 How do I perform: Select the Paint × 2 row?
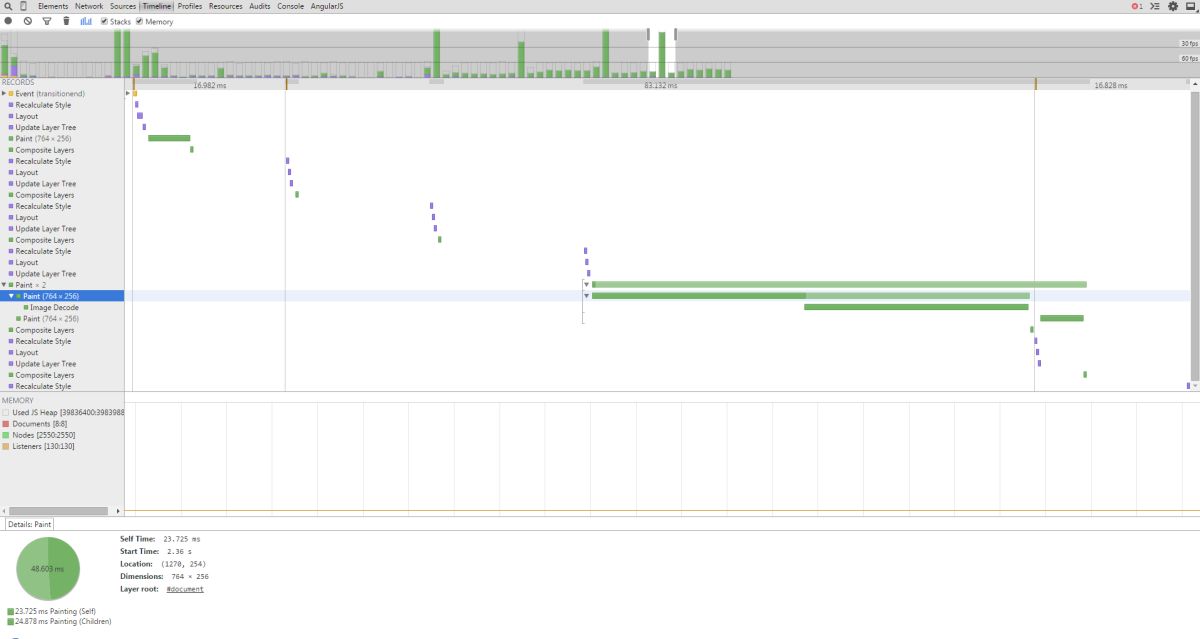tap(62, 285)
